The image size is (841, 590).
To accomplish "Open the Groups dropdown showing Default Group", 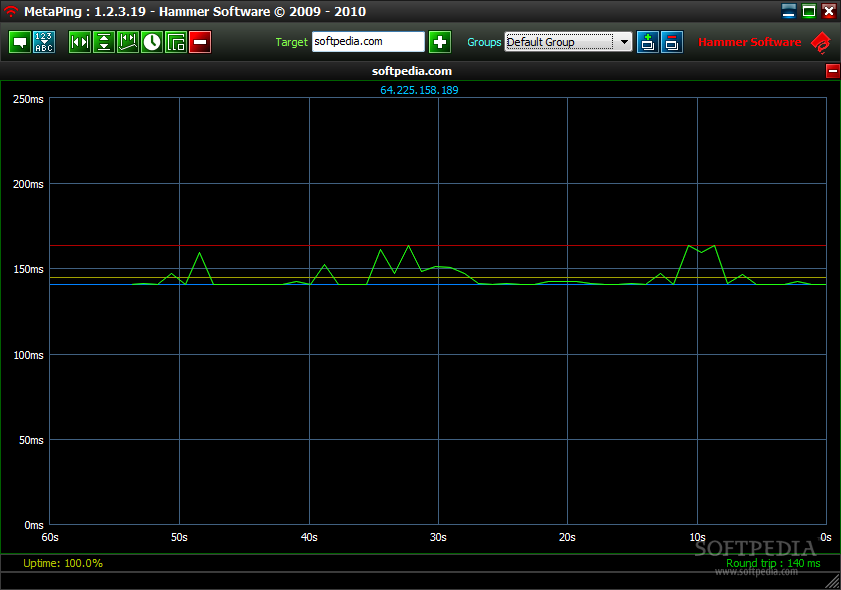I will point(568,42).
